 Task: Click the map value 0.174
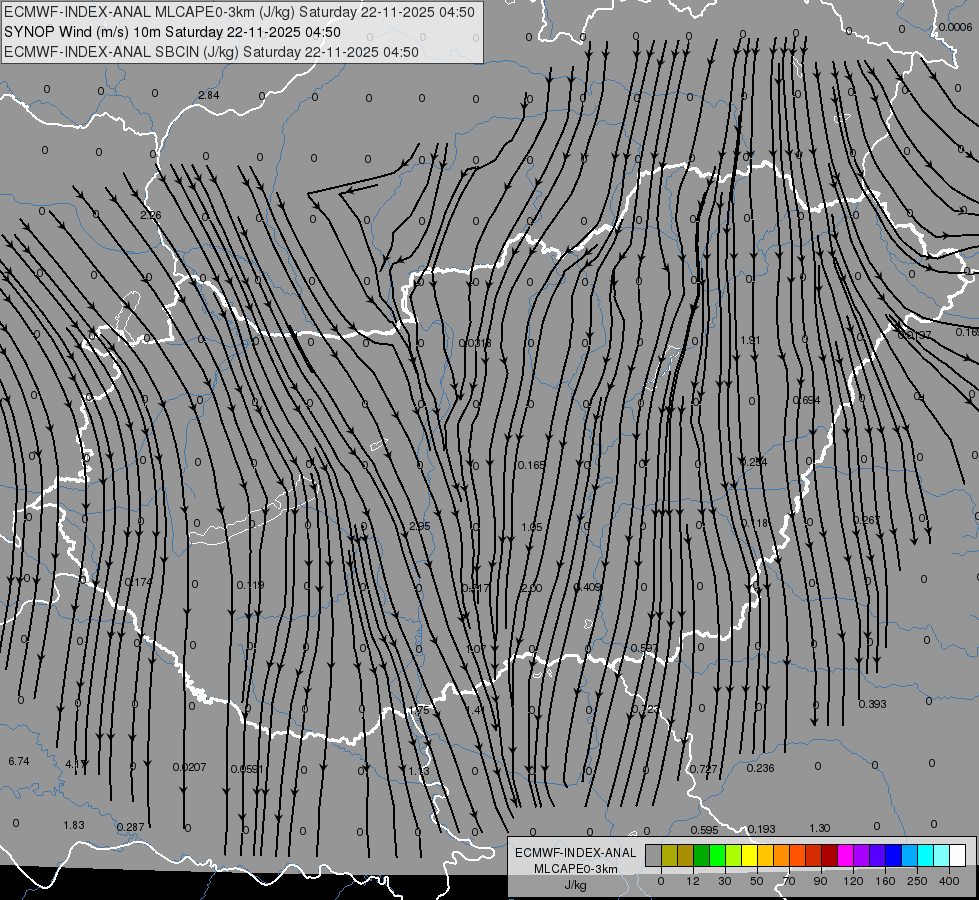139,582
